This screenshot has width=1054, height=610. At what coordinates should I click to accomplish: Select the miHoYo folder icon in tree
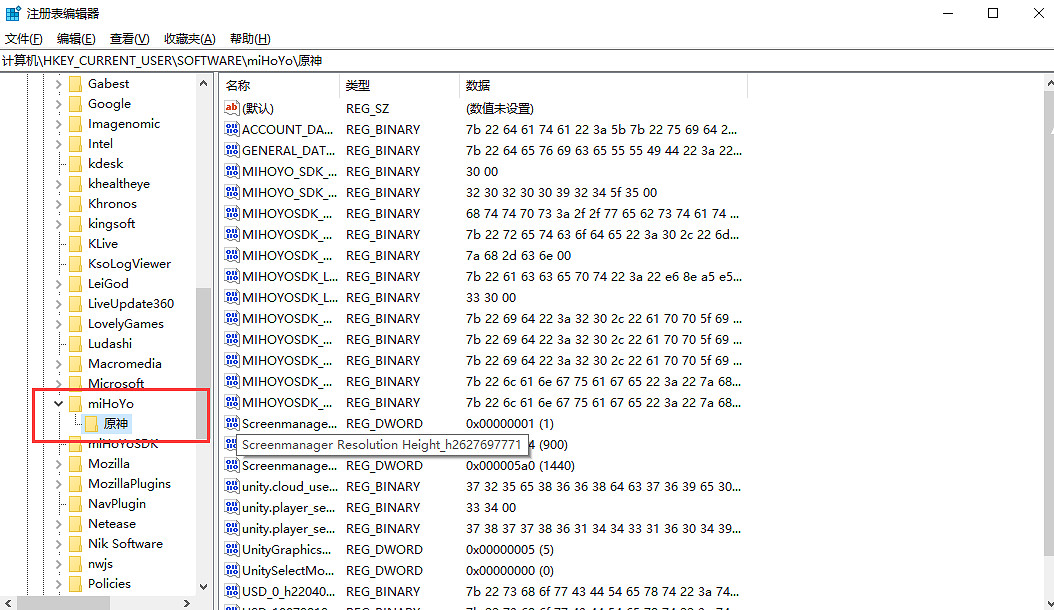tap(75, 404)
